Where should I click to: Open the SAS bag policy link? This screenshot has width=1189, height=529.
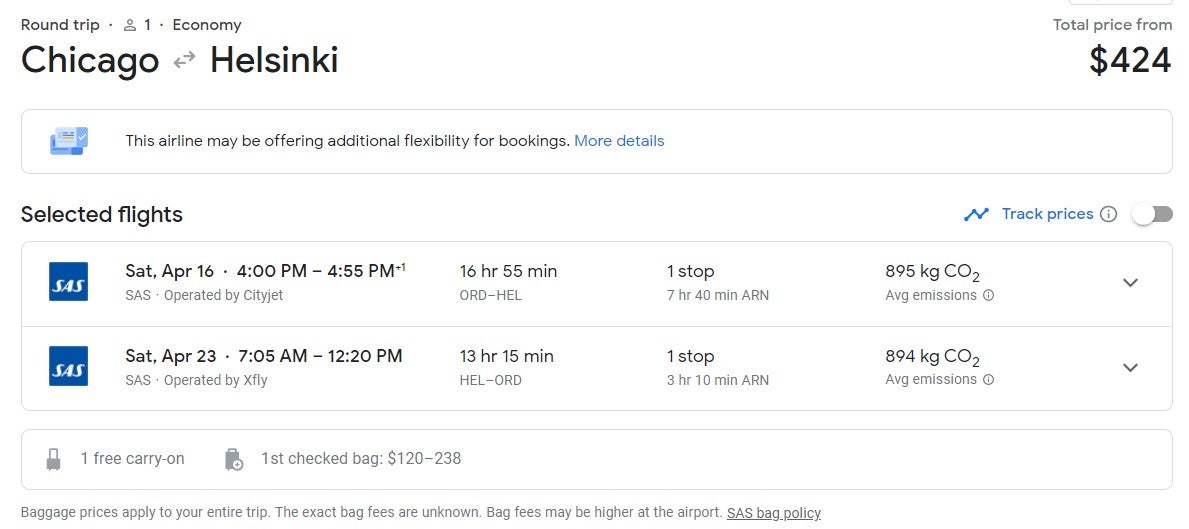click(x=773, y=513)
